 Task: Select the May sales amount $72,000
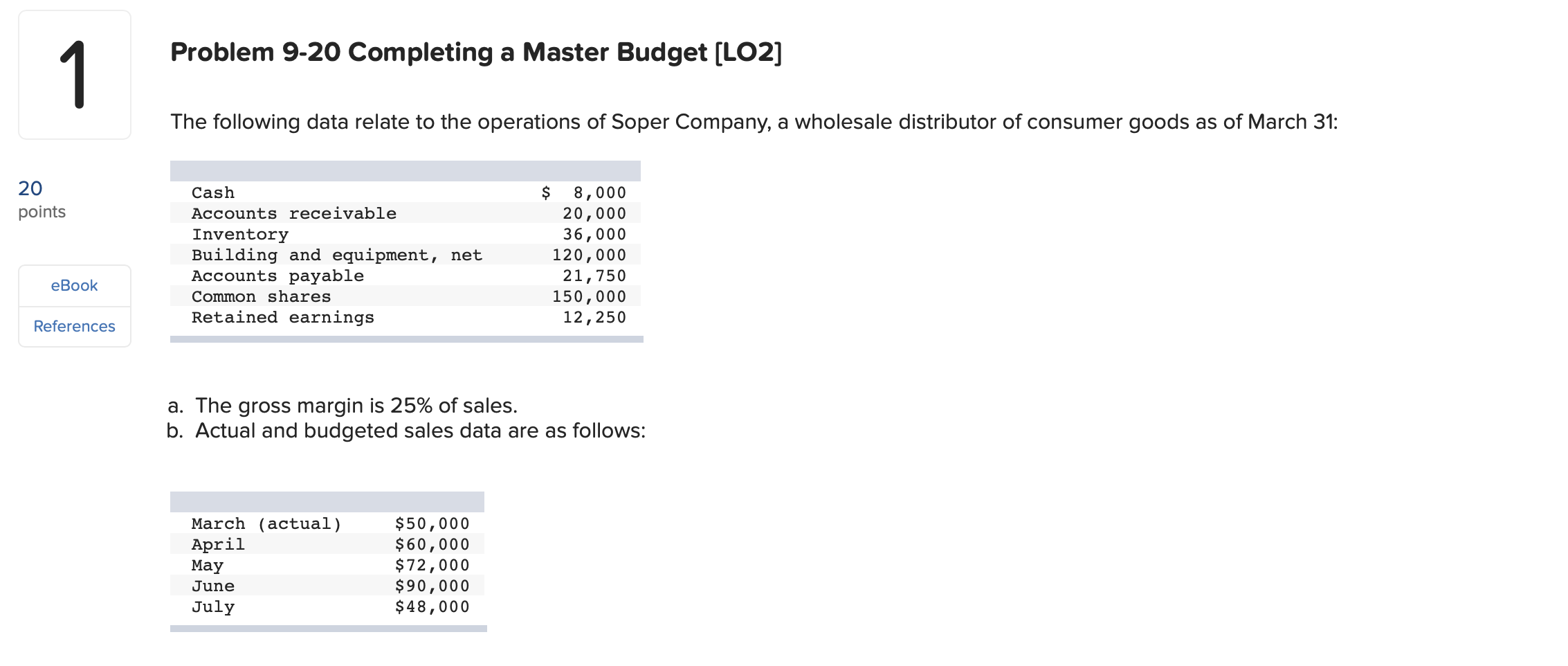(x=431, y=565)
